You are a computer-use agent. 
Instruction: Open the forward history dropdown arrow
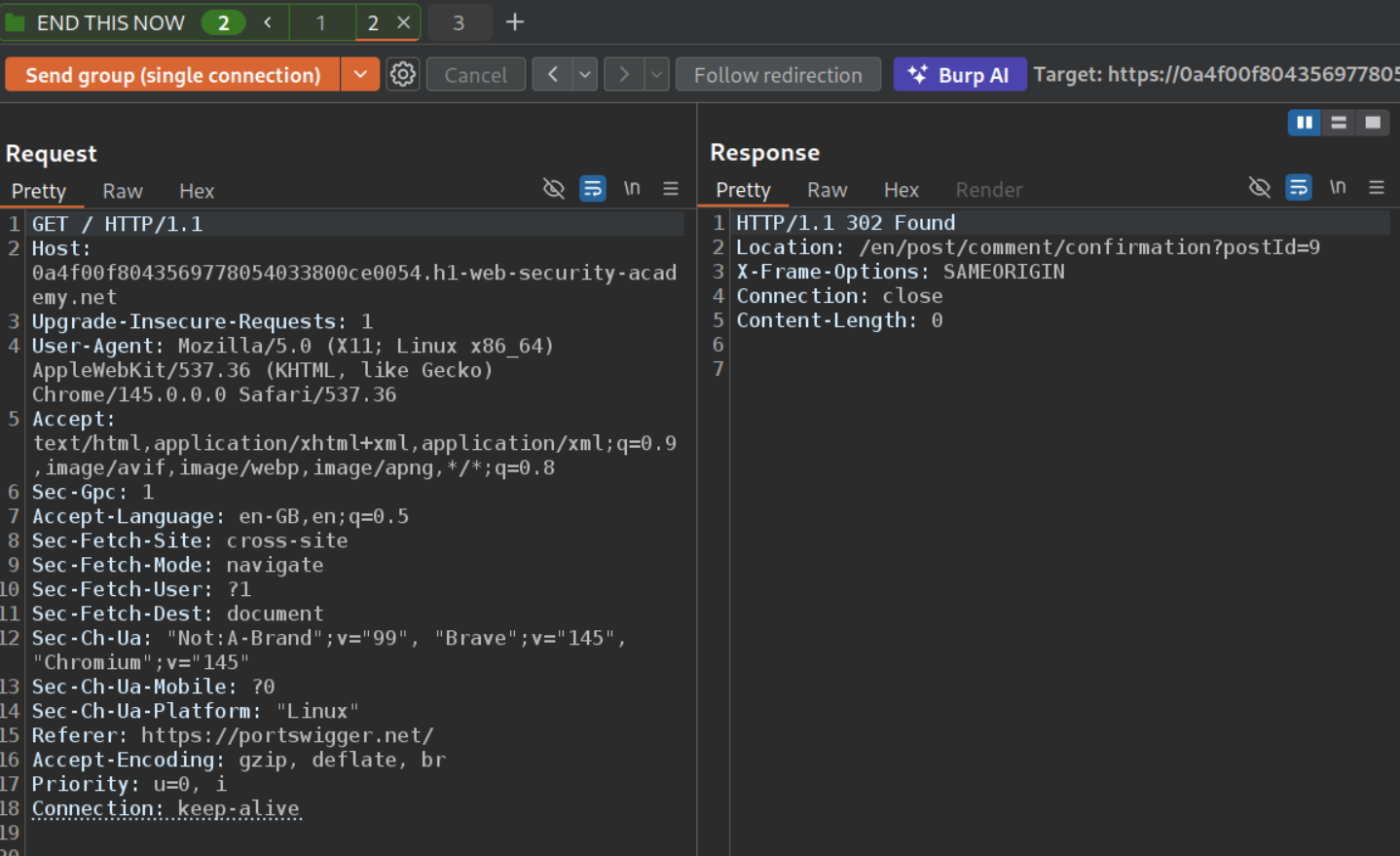coord(657,74)
